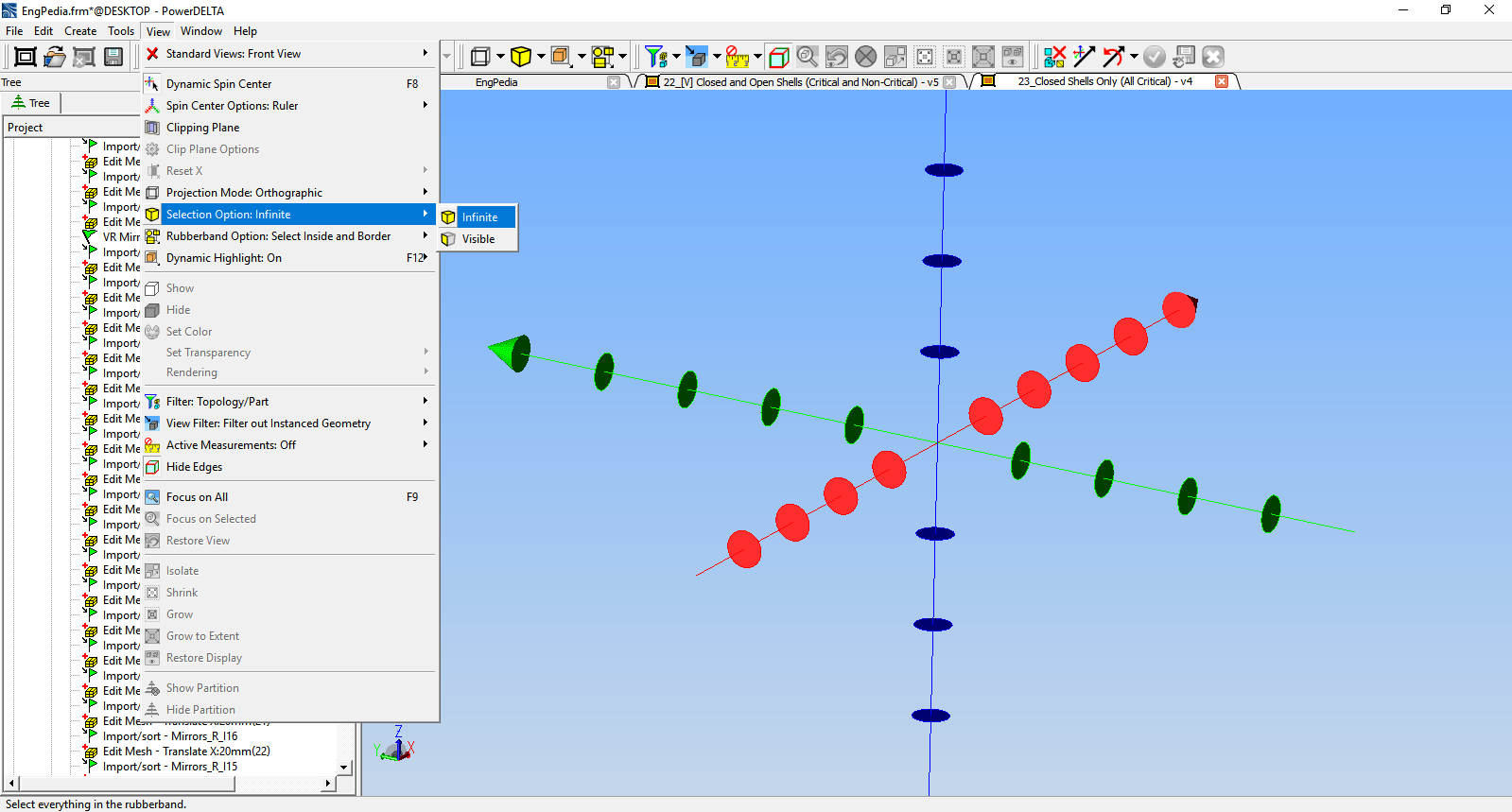Viewport: 1512px width, 812px height.
Task: Click Hide Edges in the View menu
Action: click(194, 467)
